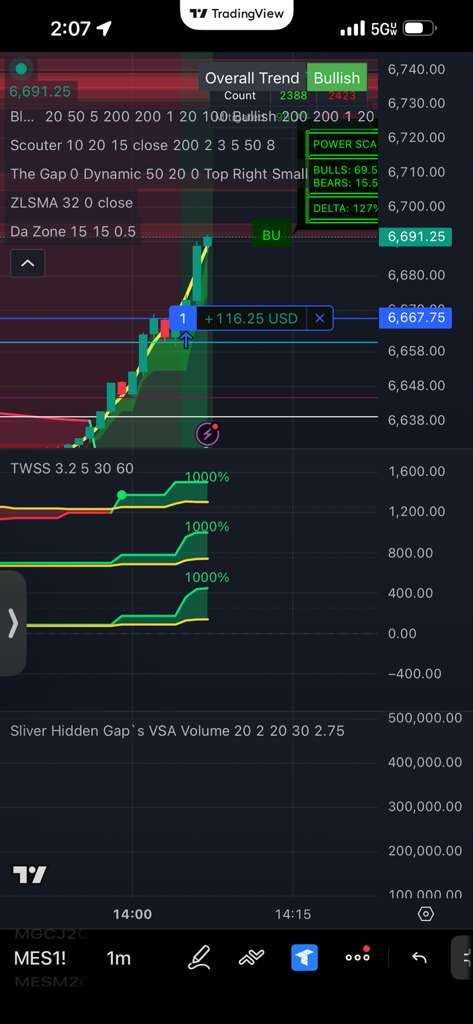Tap the location arrow in status bar
Image resolution: width=473 pixels, height=1024 pixels.
103,28
